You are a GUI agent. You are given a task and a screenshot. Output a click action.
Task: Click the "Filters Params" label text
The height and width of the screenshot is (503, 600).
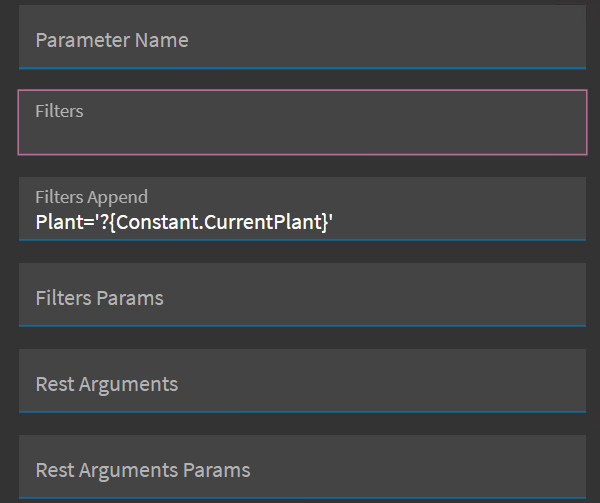pyautogui.click(x=99, y=298)
